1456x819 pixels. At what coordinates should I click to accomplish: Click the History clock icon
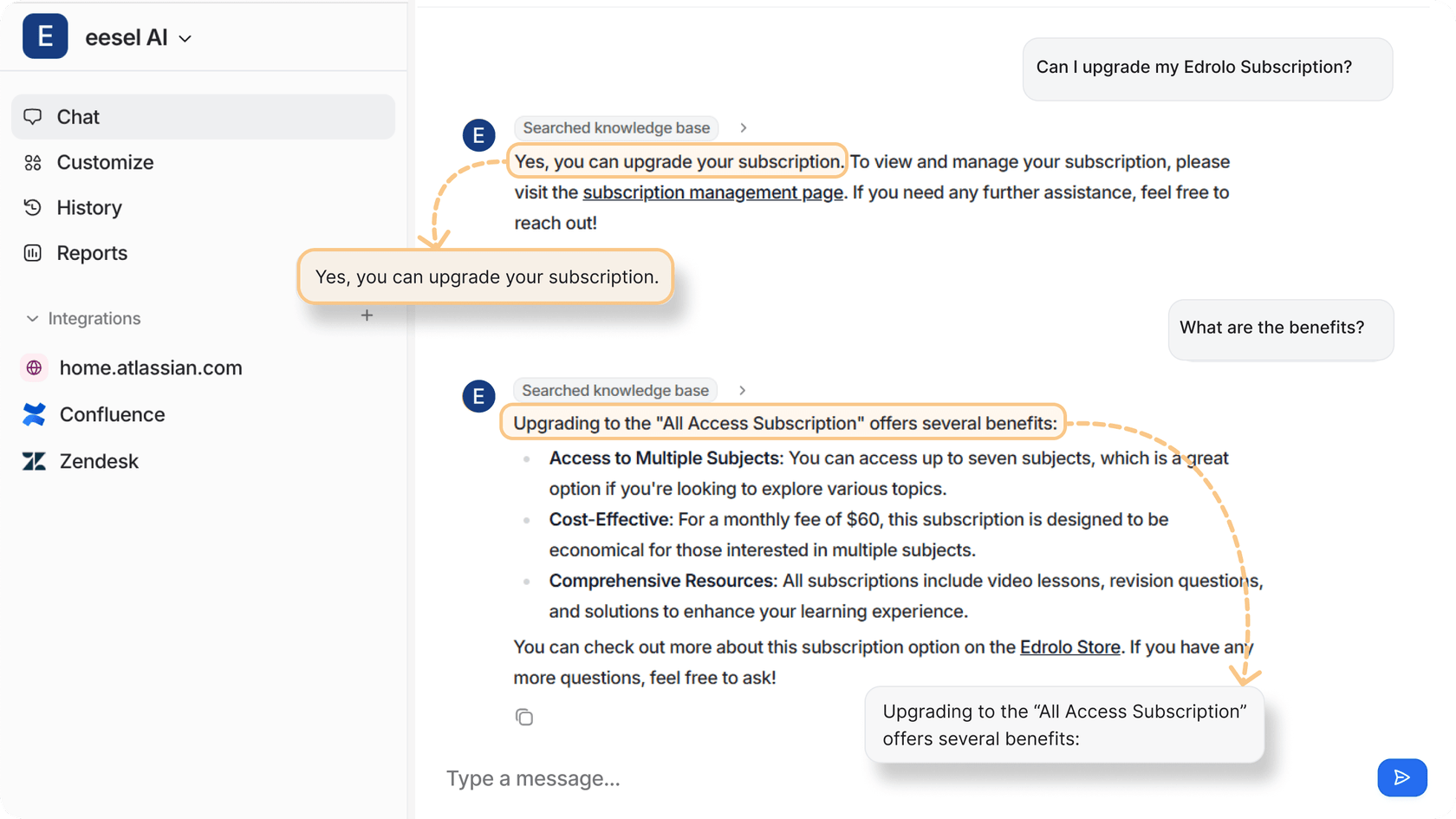point(33,207)
